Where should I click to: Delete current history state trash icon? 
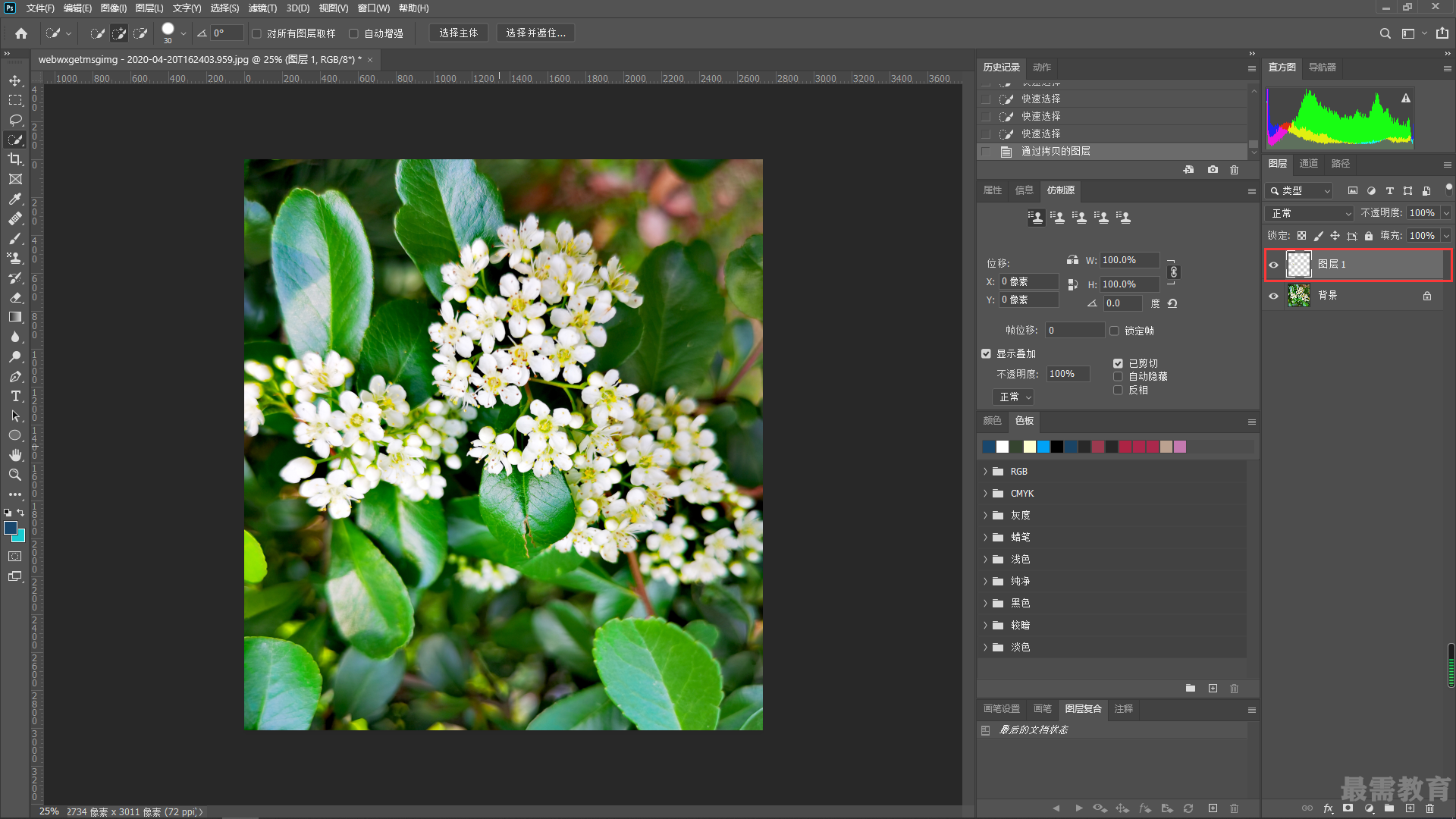click(1234, 170)
